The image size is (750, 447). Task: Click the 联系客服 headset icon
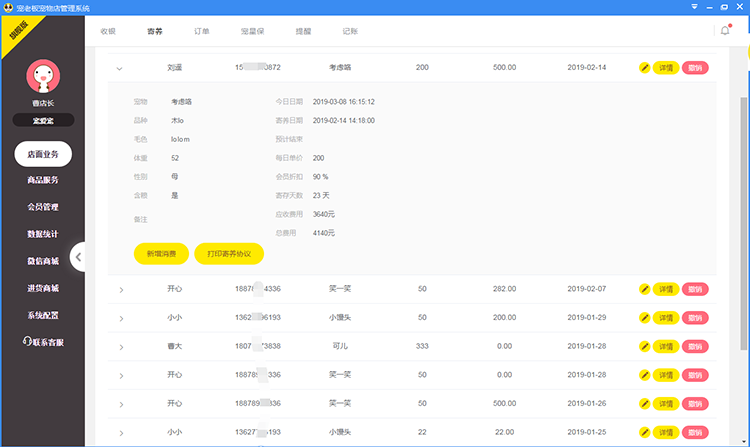pyautogui.click(x=27, y=342)
